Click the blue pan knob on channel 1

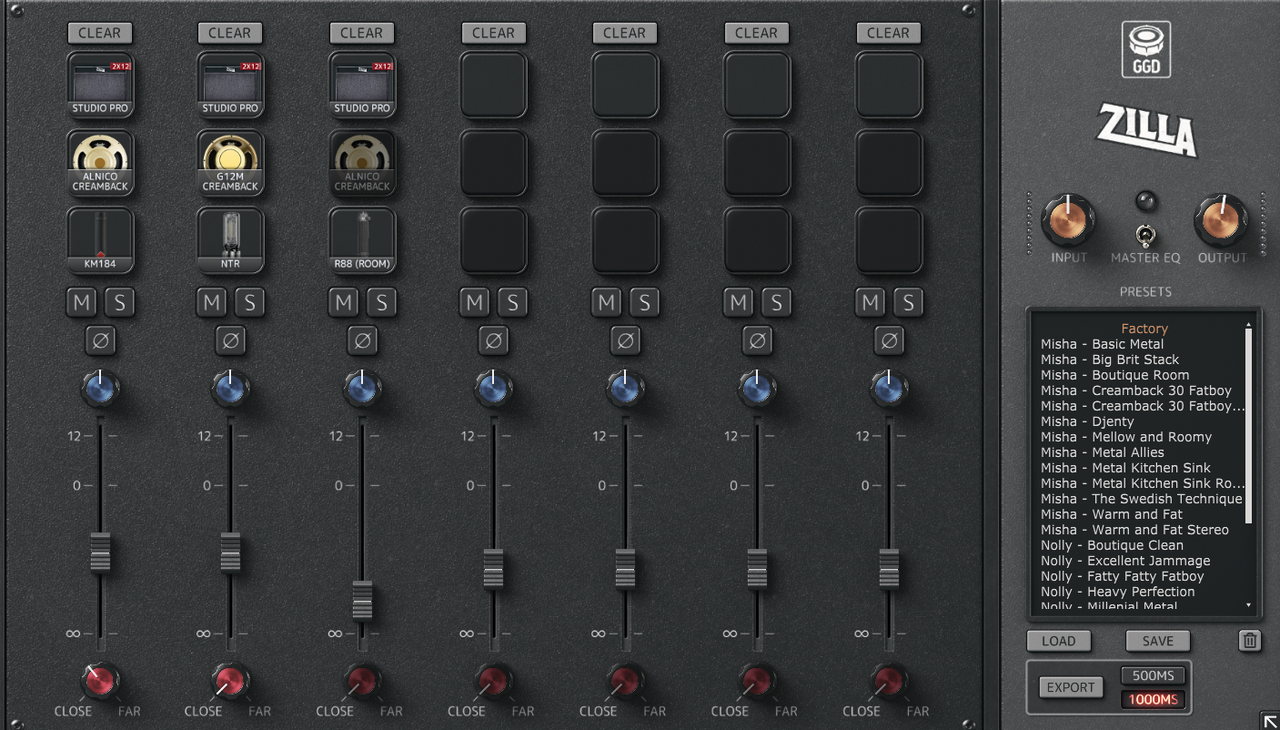tap(100, 388)
